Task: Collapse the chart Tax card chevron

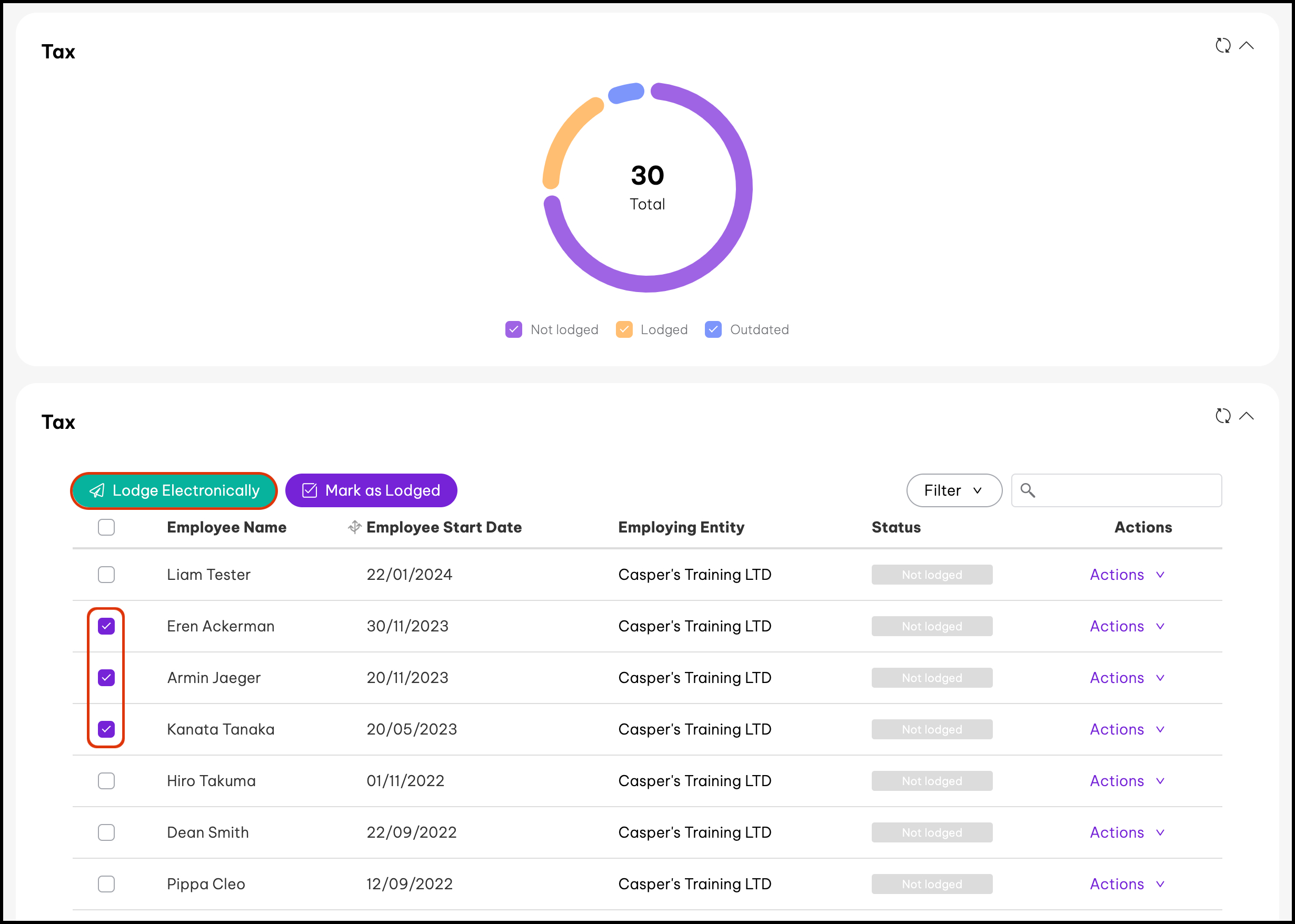Action: pos(1246,46)
